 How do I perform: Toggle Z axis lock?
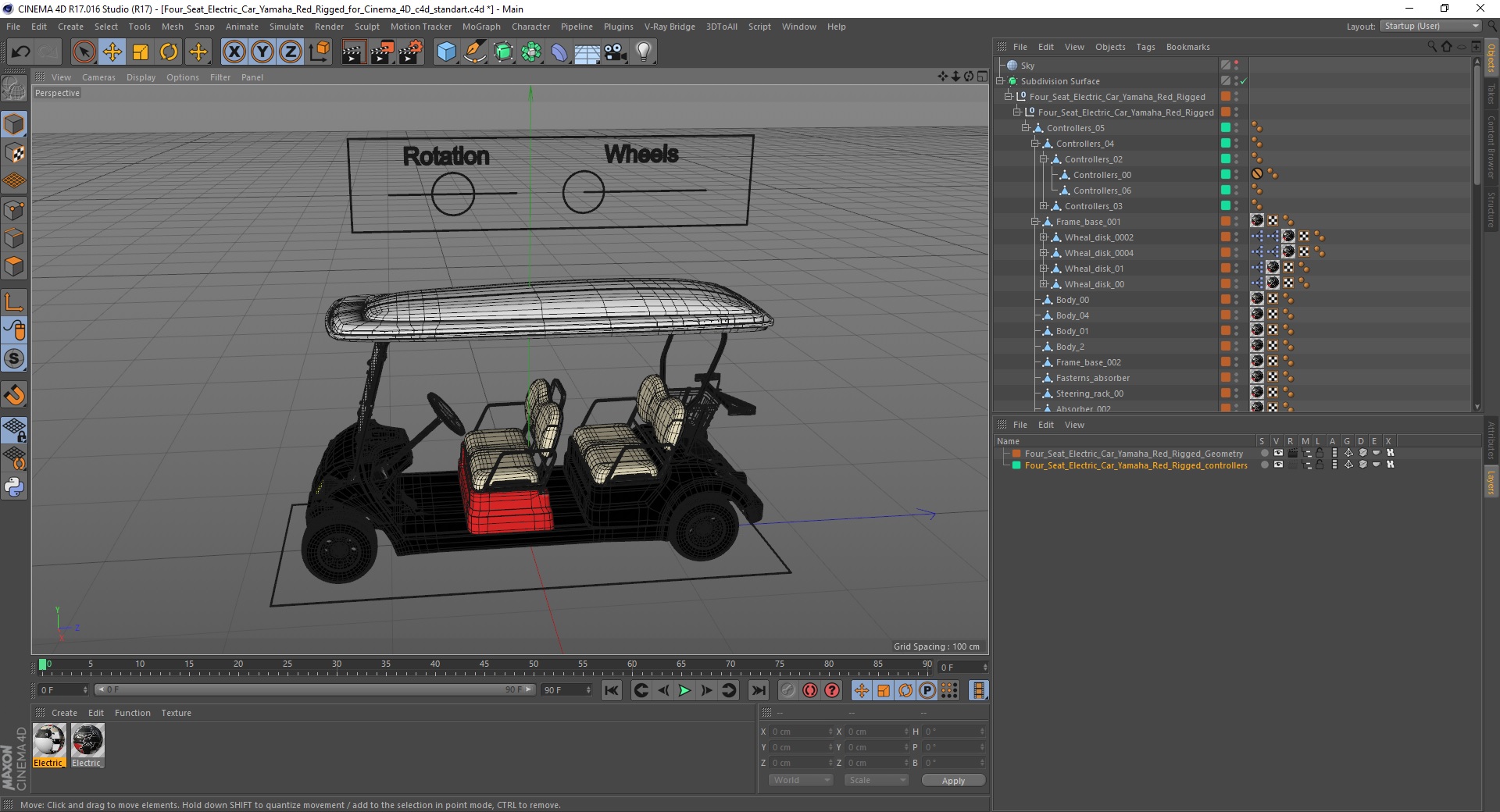pyautogui.click(x=291, y=52)
